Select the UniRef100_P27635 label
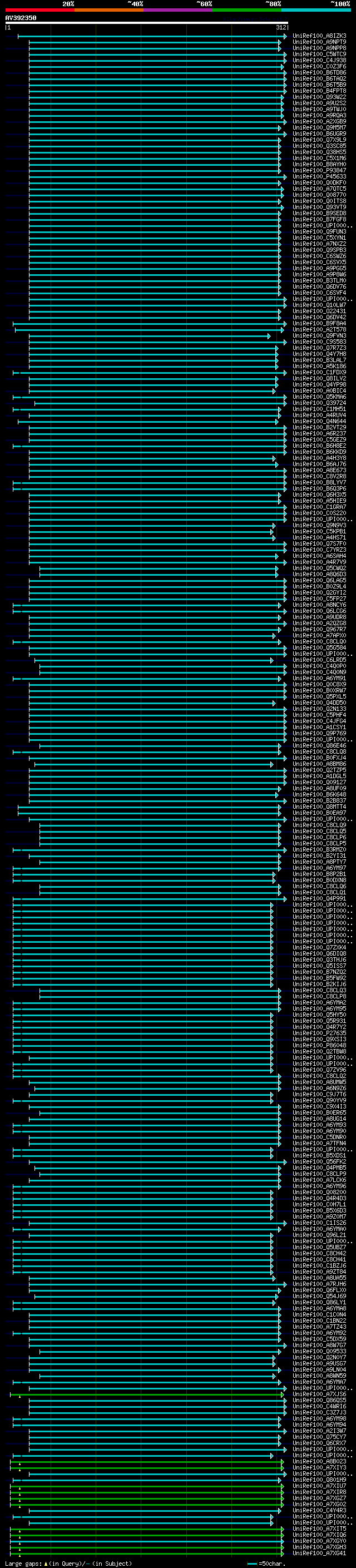Screen dimensions: 356x1568 [x=319, y=1033]
